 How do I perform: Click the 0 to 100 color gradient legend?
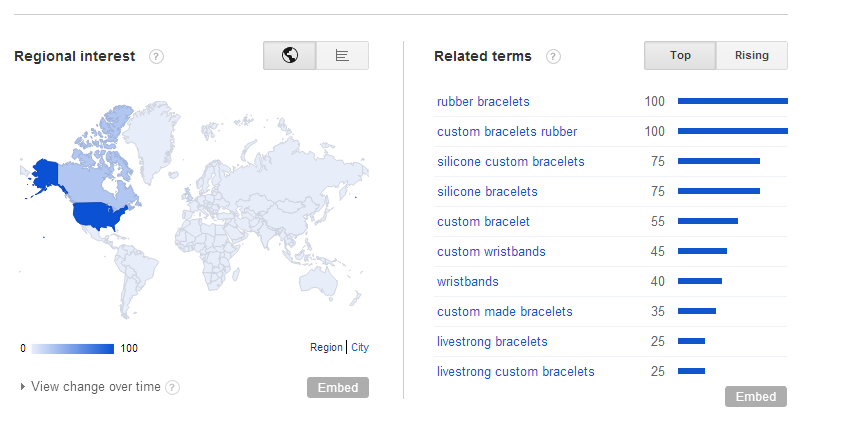(x=73, y=349)
